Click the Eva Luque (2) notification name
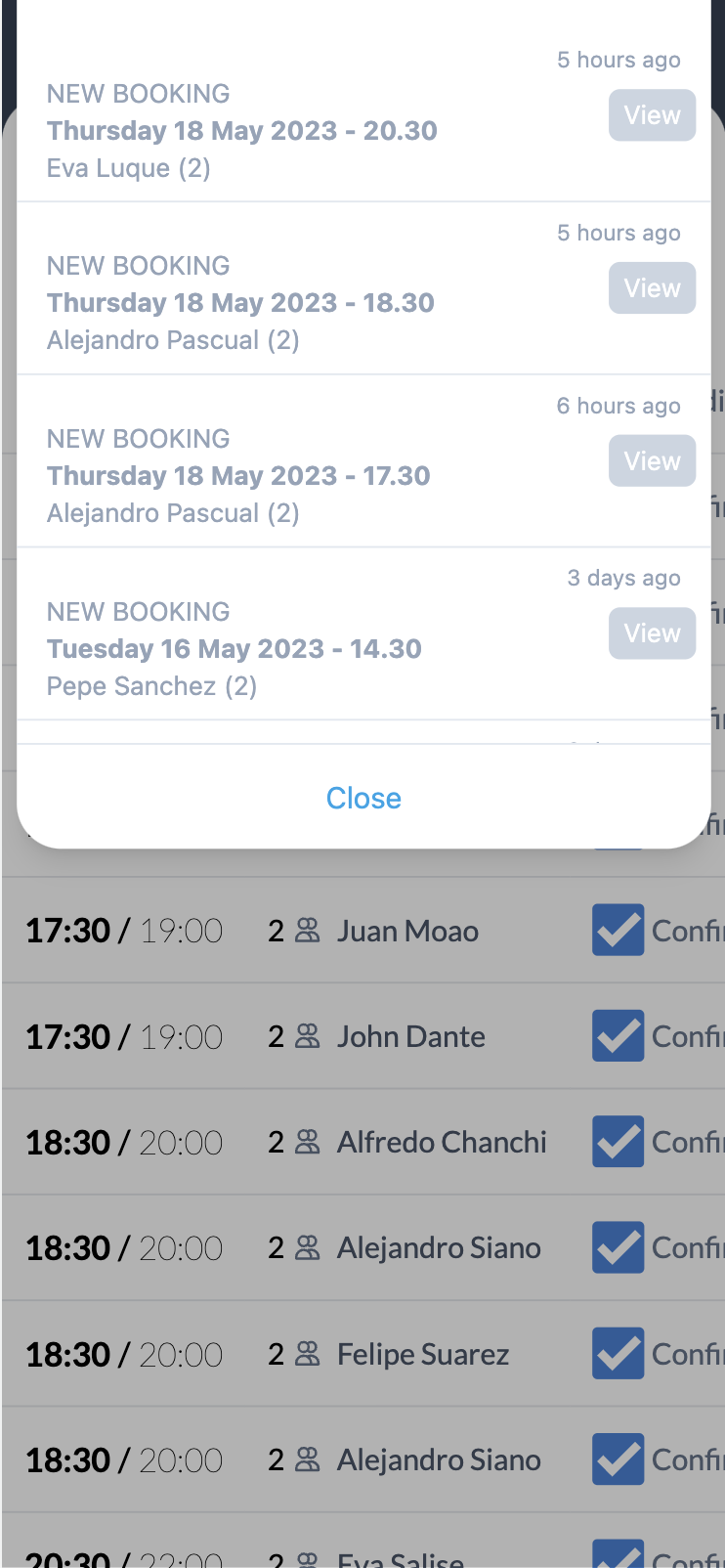Screen dimensions: 725x1568 tap(129, 168)
